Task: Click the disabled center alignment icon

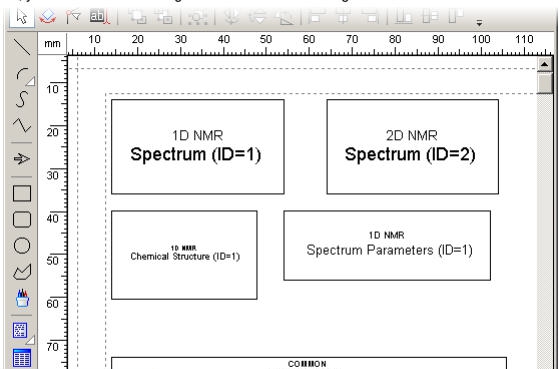Action: pyautogui.click(x=343, y=16)
